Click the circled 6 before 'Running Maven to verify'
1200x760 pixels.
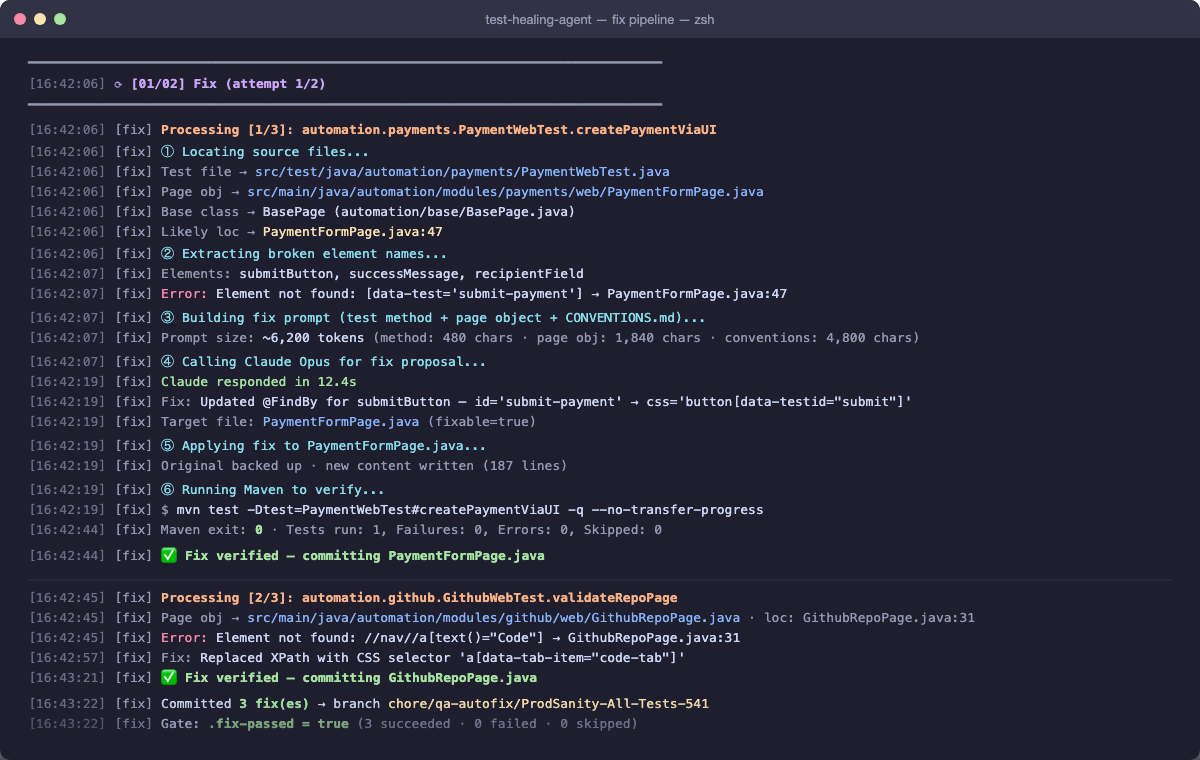[x=167, y=490]
